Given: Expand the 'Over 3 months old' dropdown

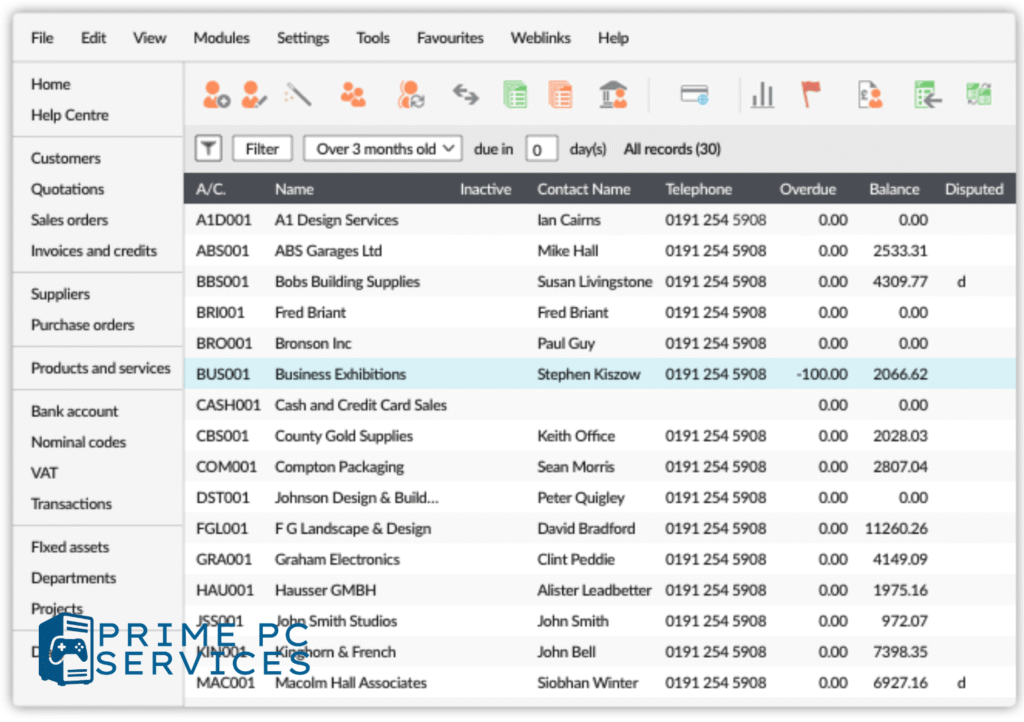Looking at the screenshot, I should pos(381,149).
